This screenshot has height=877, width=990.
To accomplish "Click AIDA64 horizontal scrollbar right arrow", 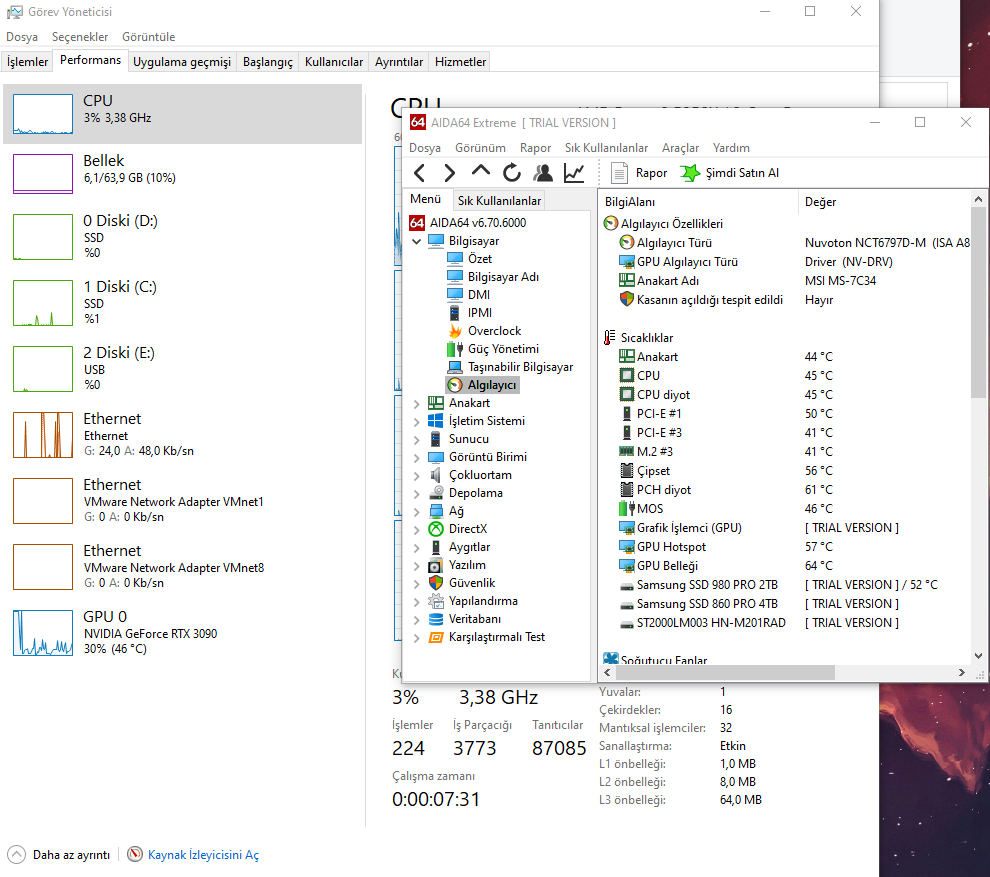I will click(x=962, y=673).
